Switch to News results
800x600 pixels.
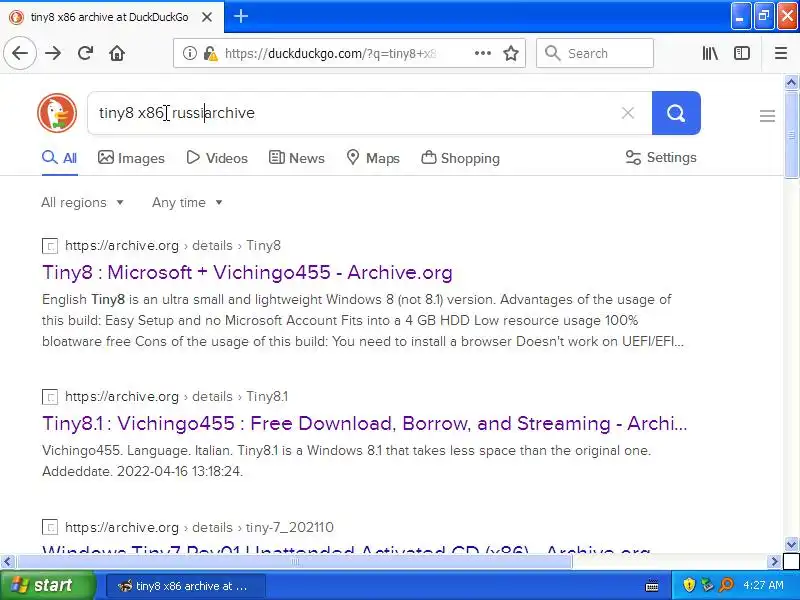point(297,158)
